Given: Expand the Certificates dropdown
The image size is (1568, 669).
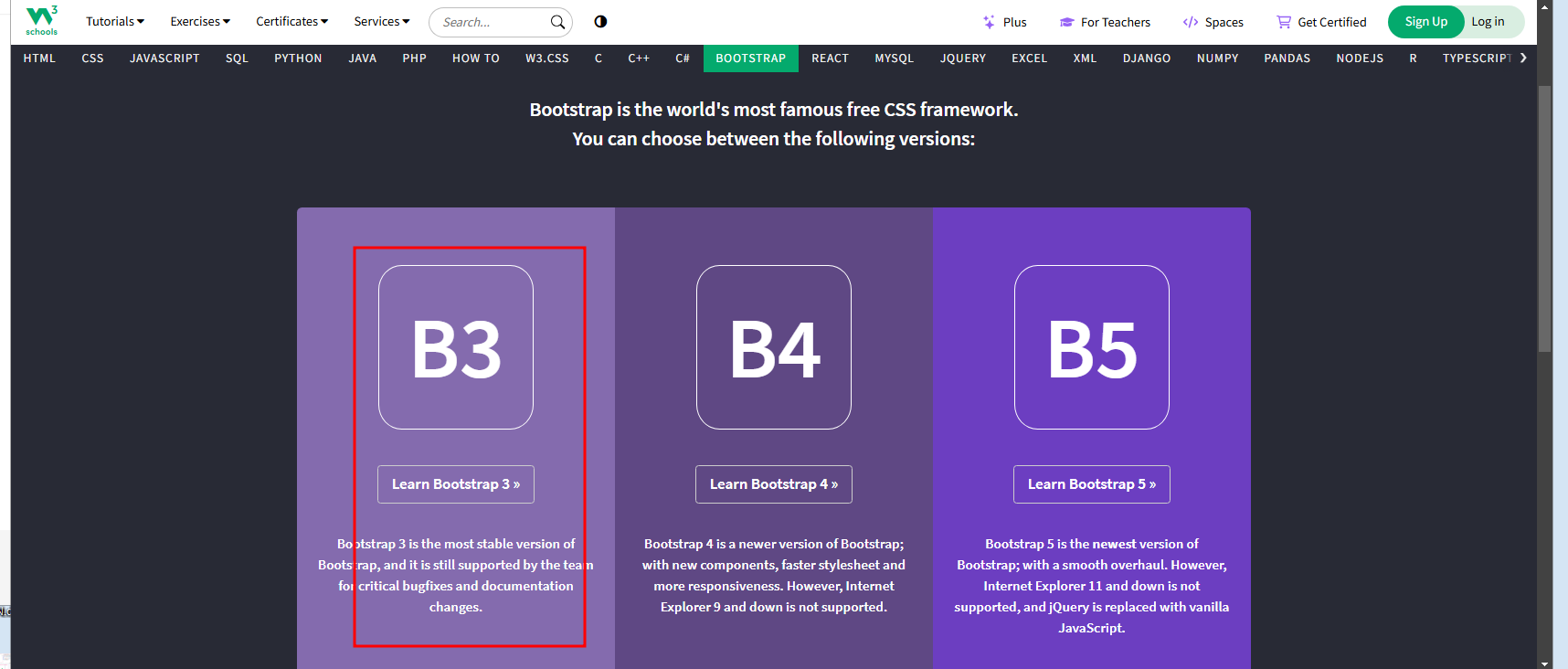Looking at the screenshot, I should [291, 22].
